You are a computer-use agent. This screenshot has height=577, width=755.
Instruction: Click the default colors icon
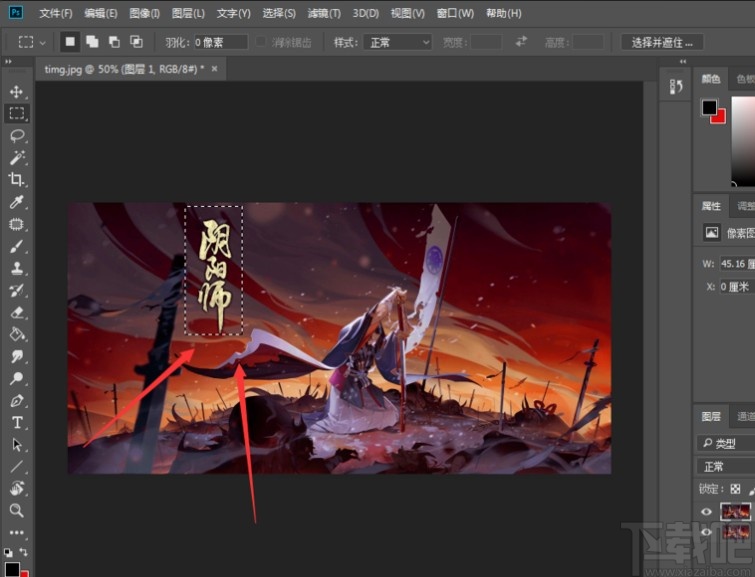[8, 552]
